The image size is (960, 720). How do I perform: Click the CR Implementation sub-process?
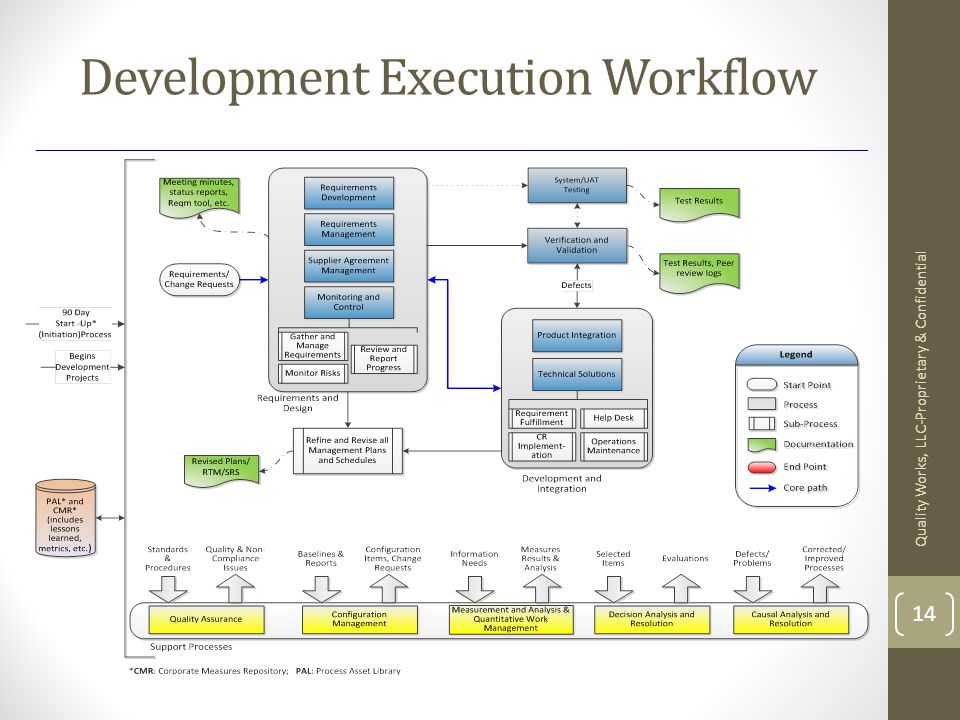(x=542, y=446)
